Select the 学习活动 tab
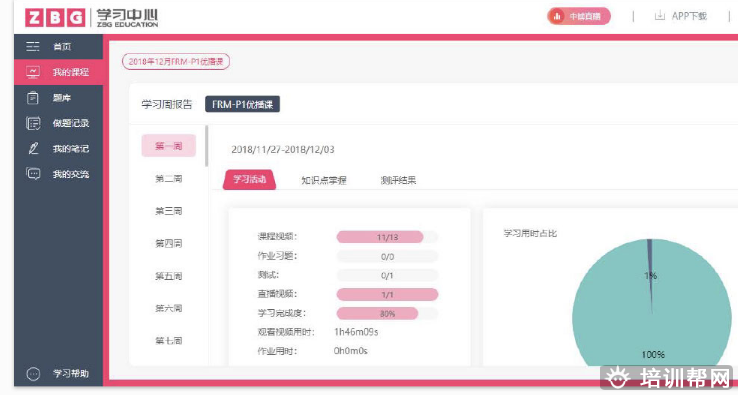Screen dimensions: 738x395 [x=249, y=179]
